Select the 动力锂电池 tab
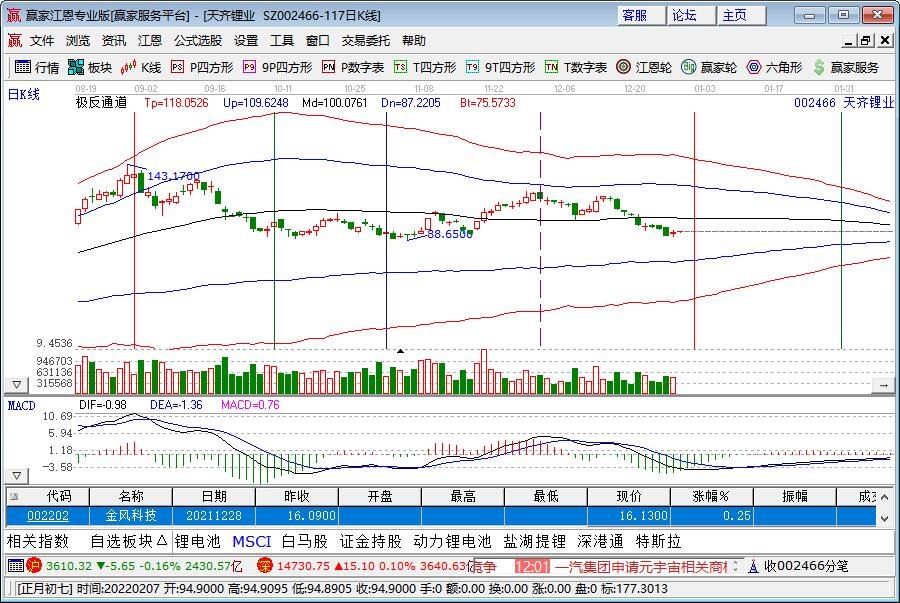 pyautogui.click(x=452, y=541)
